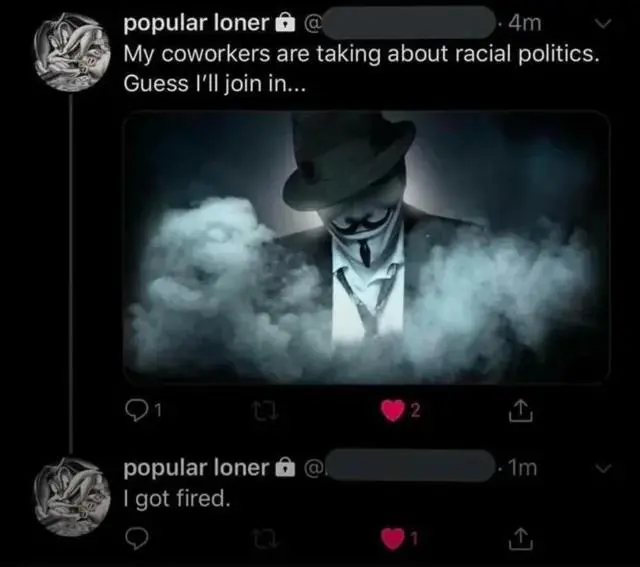This screenshot has height=567, width=640.
Task: Share the first tweet
Action: 519,409
